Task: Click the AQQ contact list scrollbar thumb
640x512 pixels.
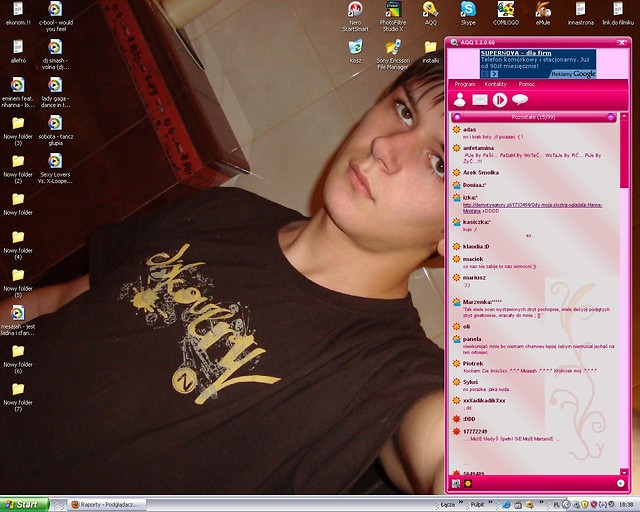Action: pyautogui.click(x=624, y=154)
